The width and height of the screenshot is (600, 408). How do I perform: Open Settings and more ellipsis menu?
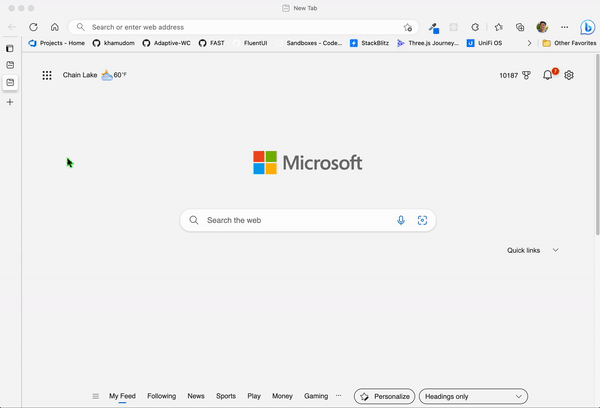(x=564, y=27)
